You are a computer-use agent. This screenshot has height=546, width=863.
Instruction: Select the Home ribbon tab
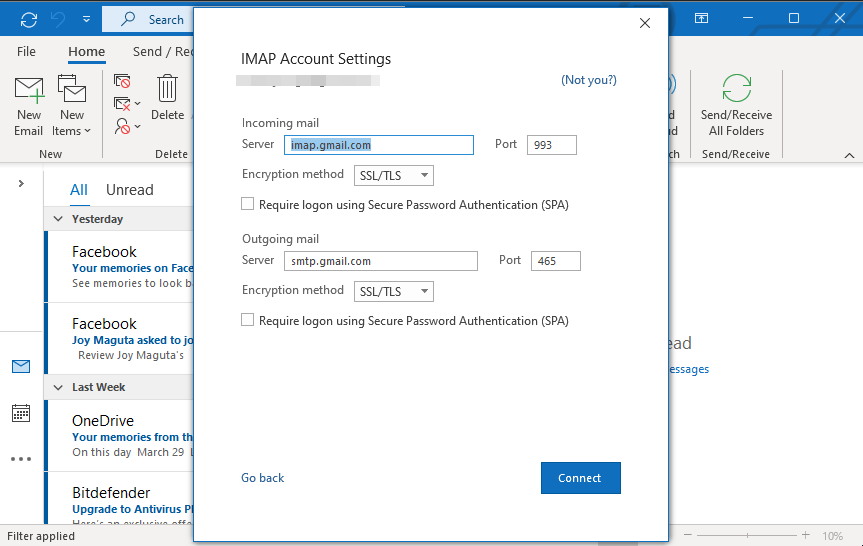86,52
